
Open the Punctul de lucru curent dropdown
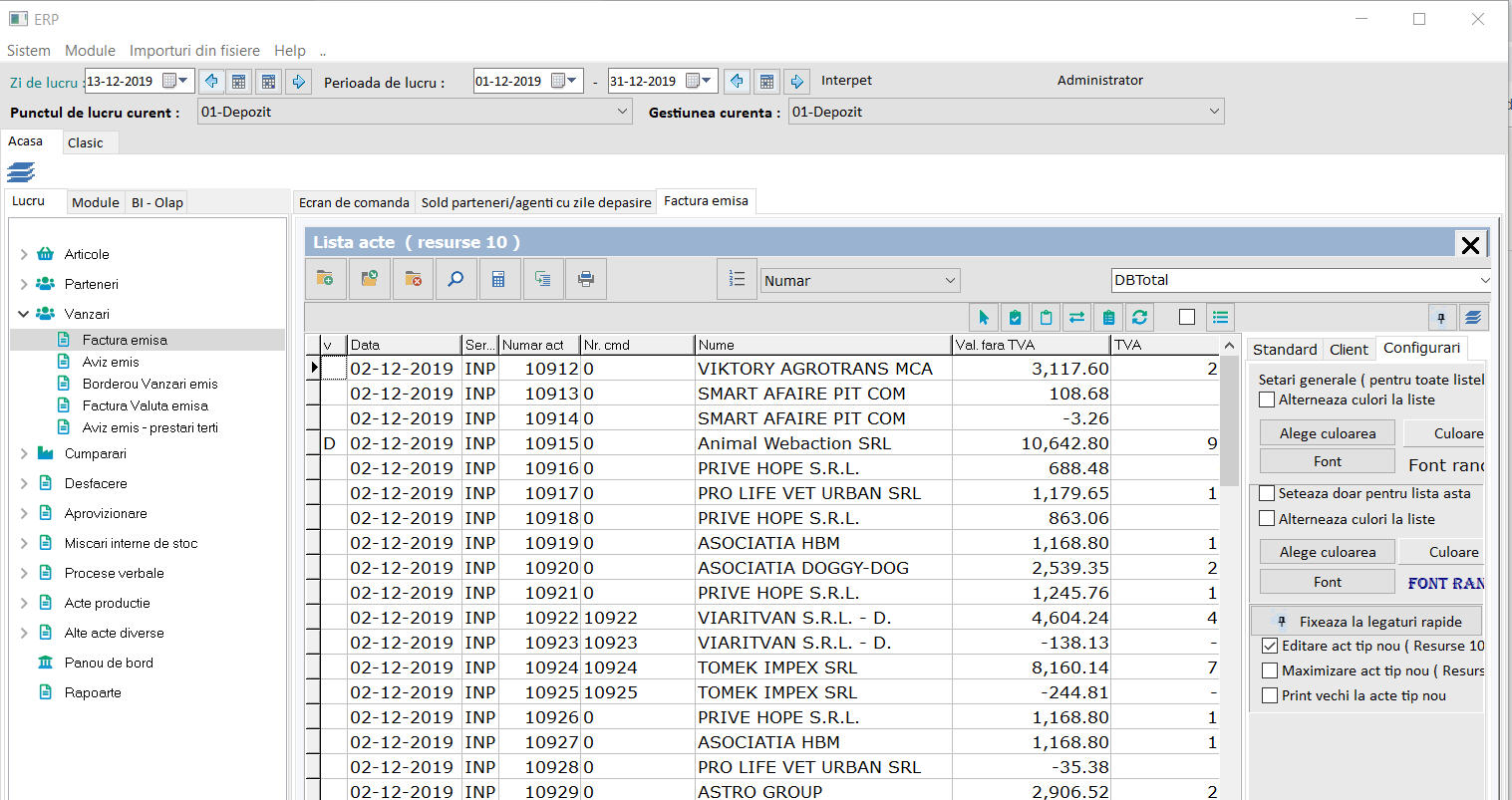pyautogui.click(x=623, y=112)
